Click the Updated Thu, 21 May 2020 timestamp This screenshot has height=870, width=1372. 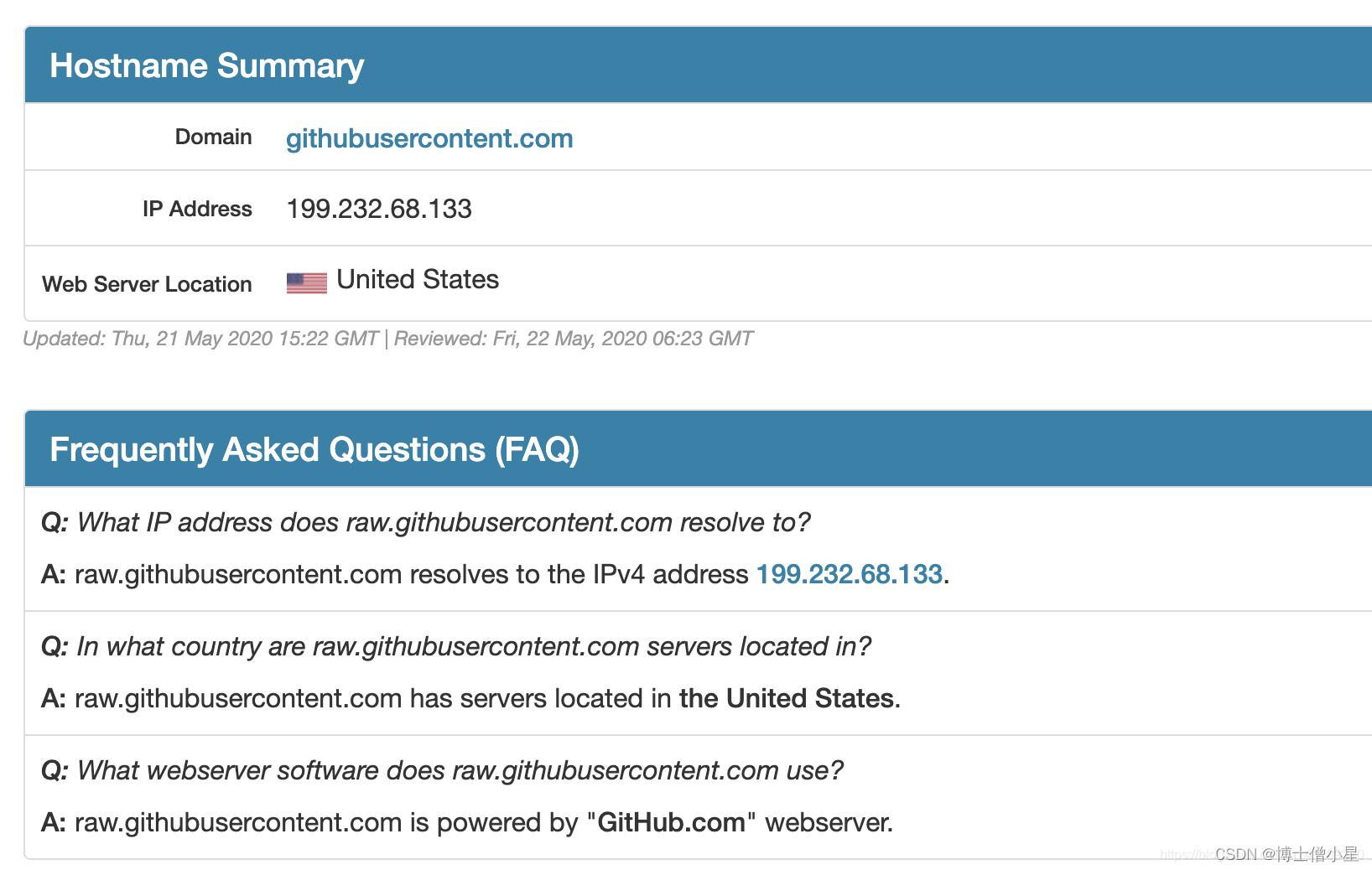[201, 339]
